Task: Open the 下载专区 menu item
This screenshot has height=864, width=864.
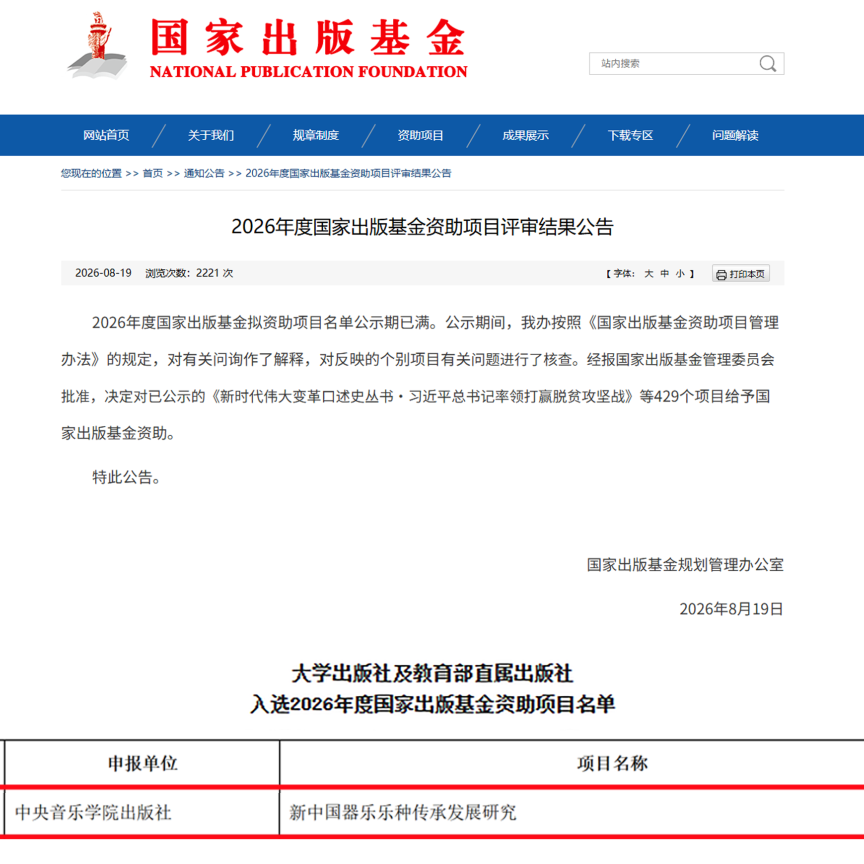Action: [x=630, y=136]
